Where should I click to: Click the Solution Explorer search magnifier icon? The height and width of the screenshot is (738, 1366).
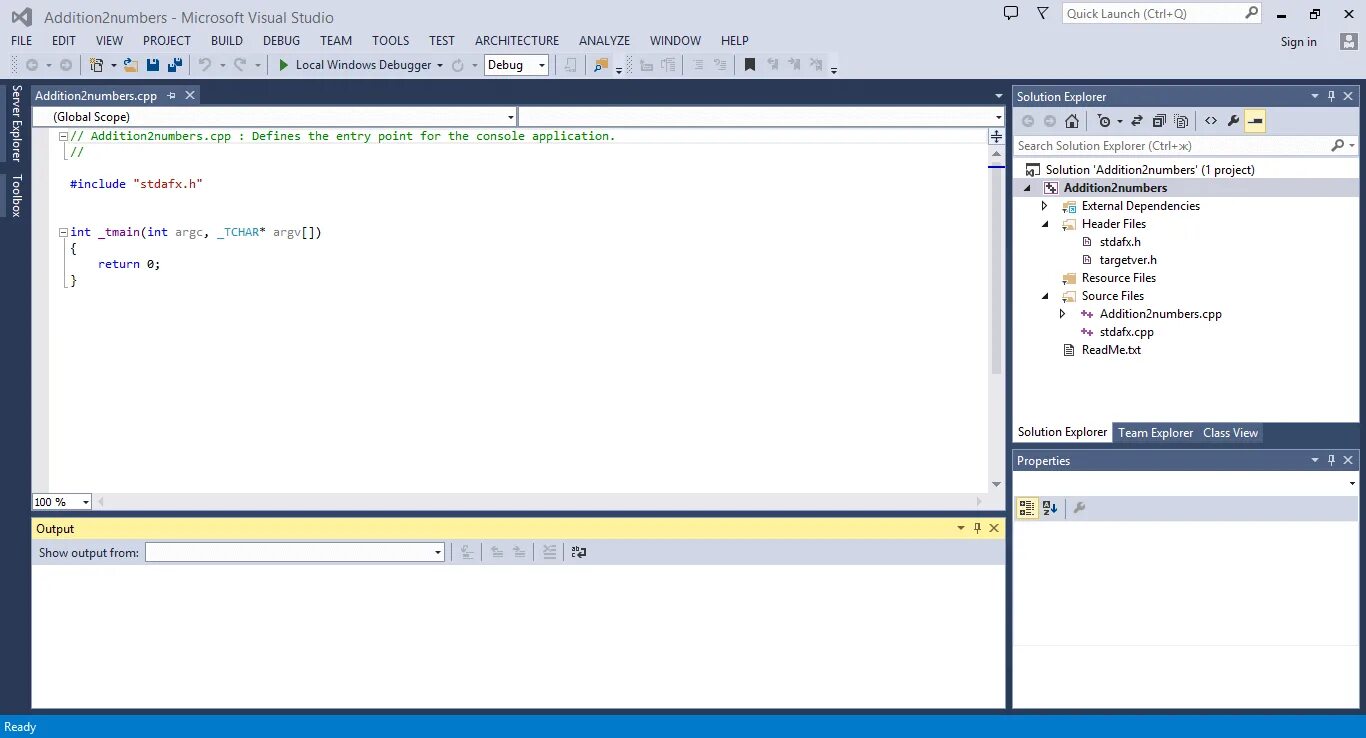(1338, 146)
